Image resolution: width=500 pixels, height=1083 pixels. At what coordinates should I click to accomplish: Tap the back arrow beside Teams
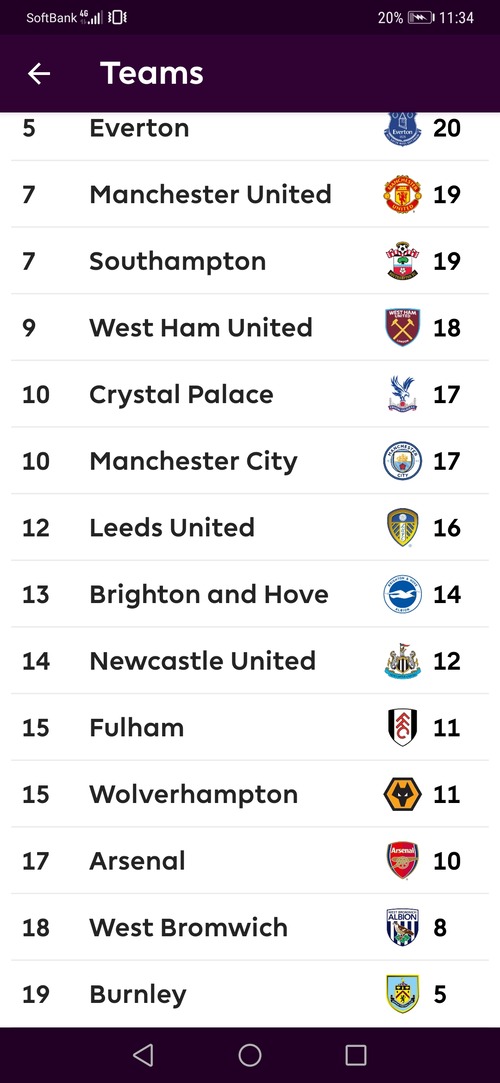(x=39, y=73)
